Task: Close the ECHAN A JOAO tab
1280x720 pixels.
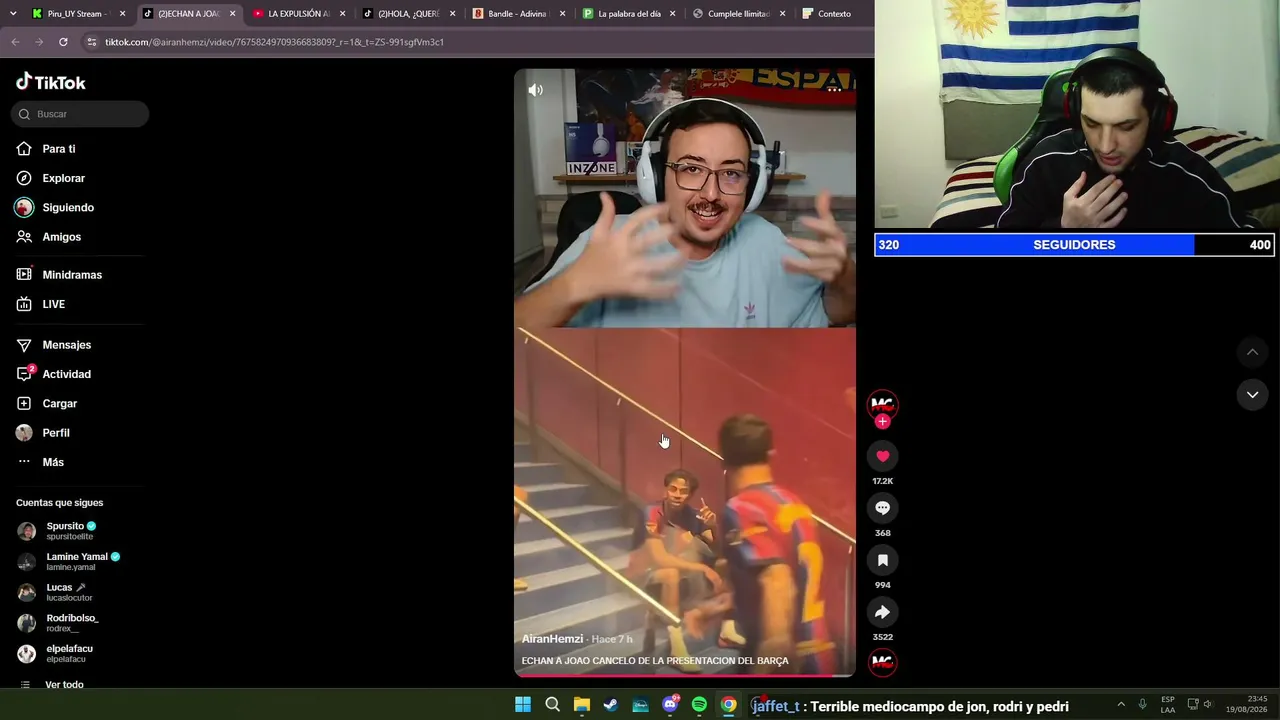Action: (x=232, y=14)
